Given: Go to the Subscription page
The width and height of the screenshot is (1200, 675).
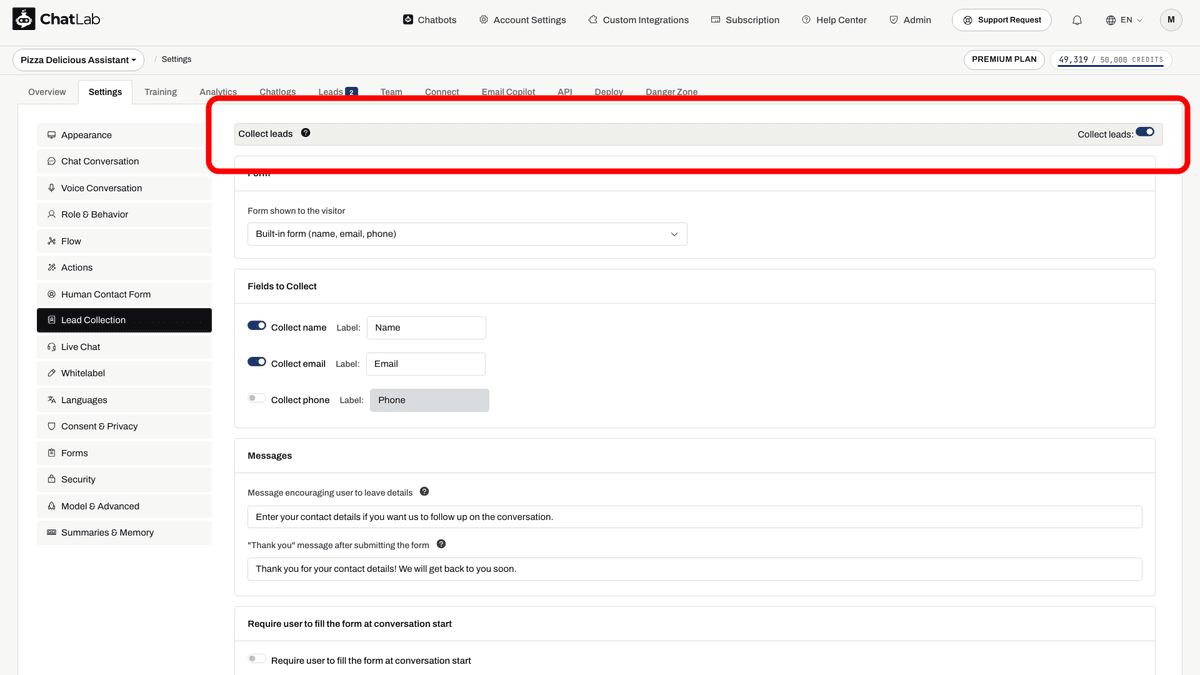Looking at the screenshot, I should click(x=745, y=20).
